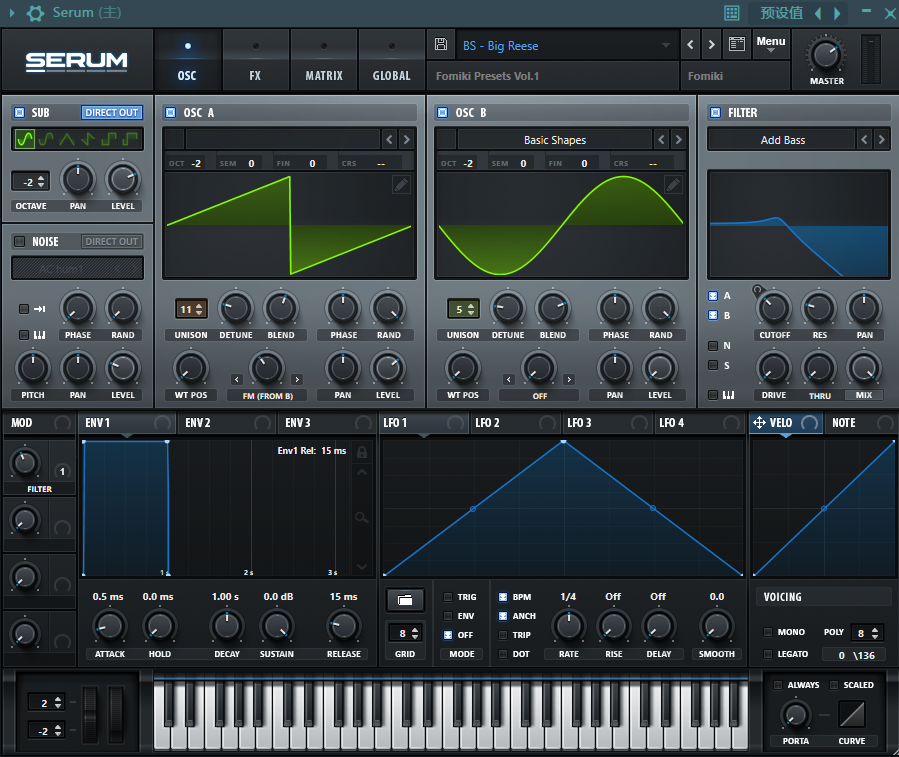Click the FL wrapper grid icon

pos(732,13)
